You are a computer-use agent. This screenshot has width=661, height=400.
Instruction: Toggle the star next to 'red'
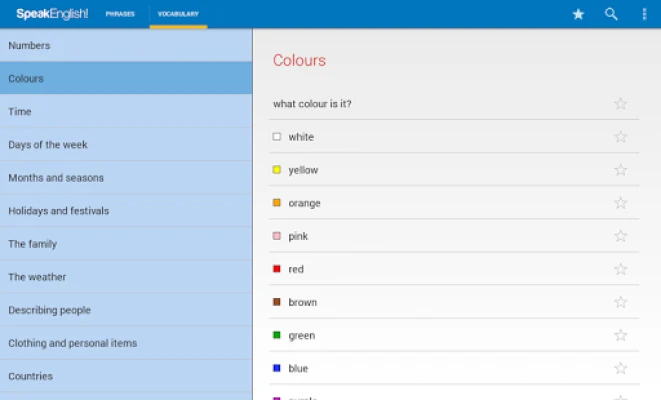tap(620, 269)
